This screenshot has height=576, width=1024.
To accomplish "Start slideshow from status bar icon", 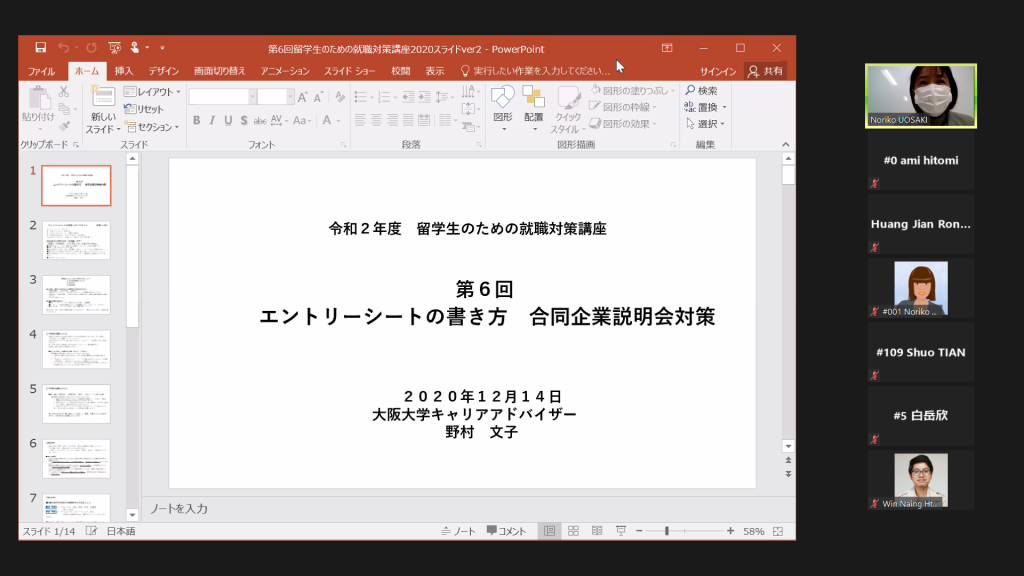I will (621, 531).
